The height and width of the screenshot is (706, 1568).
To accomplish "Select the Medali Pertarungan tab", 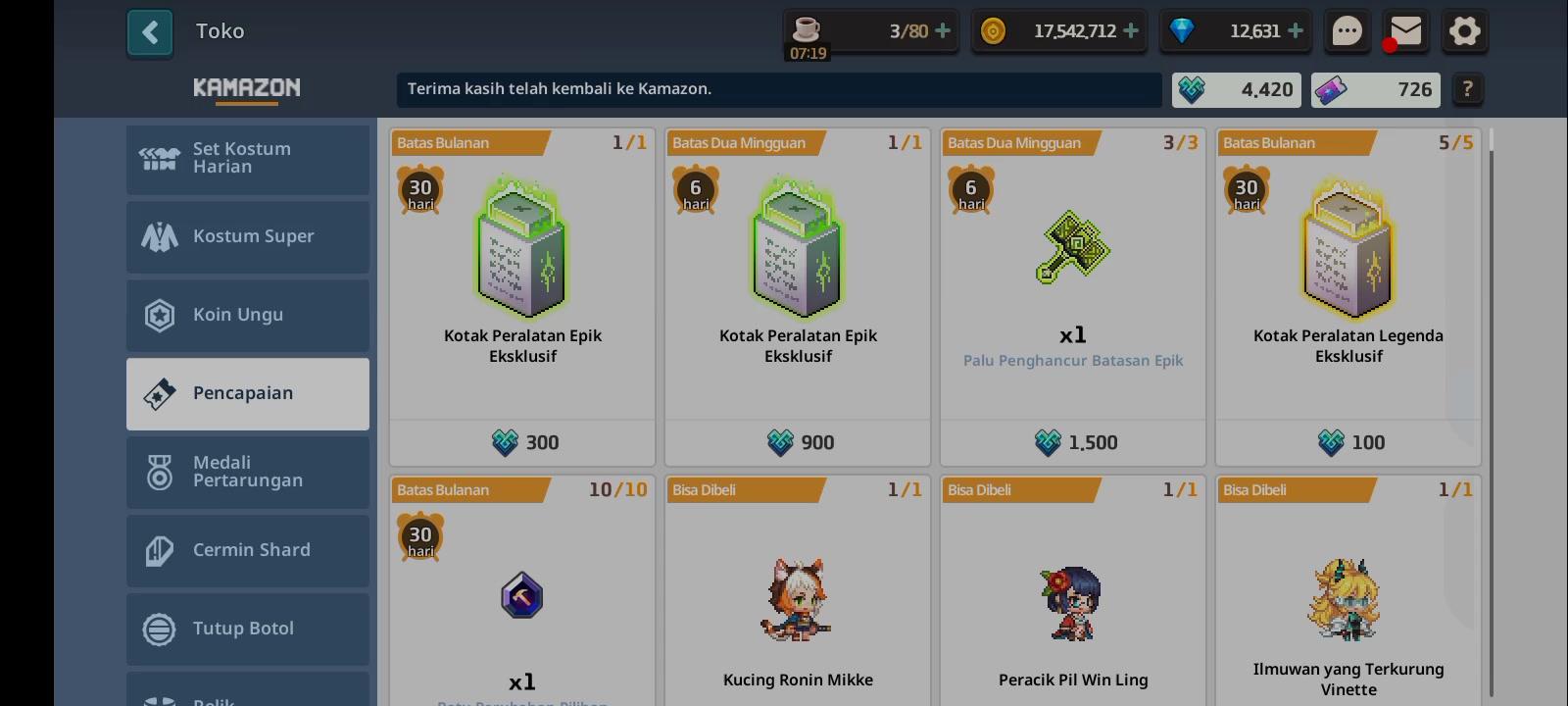I will pyautogui.click(x=248, y=472).
